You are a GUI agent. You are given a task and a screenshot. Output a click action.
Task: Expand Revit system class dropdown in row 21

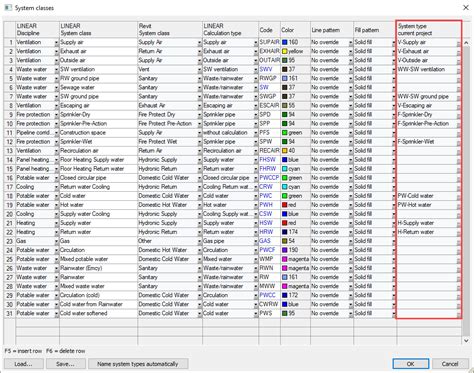(199, 223)
